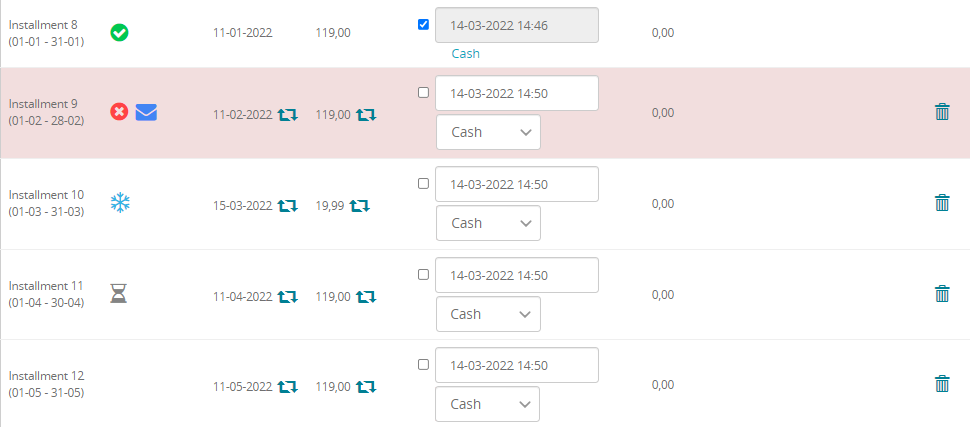The image size is (970, 427).
Task: Delete Installment 12 with trash icon
Action: (942, 384)
